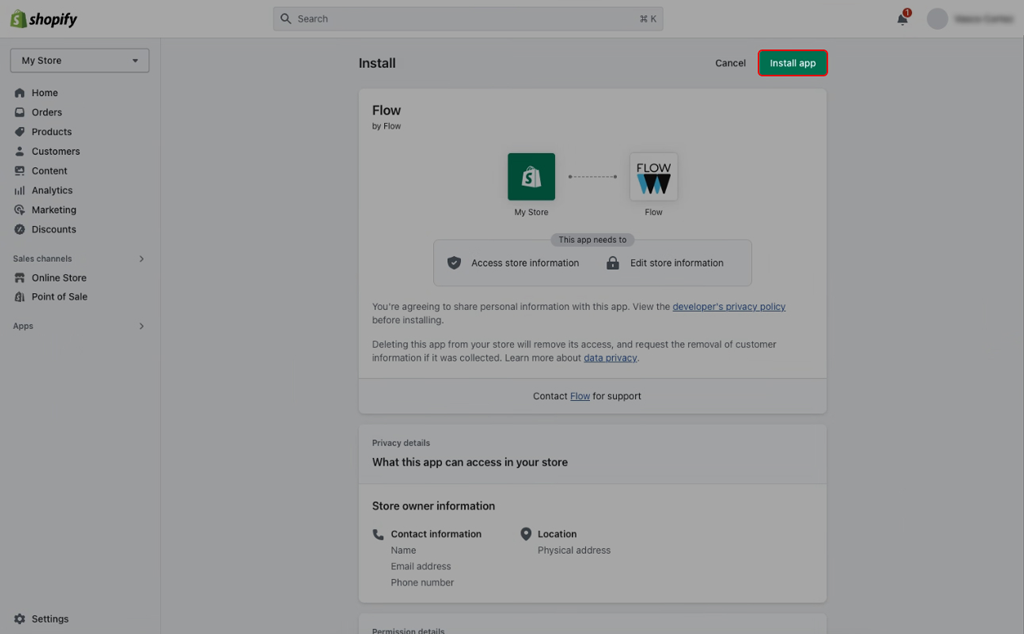Expand the Apps section chevron

click(141, 326)
